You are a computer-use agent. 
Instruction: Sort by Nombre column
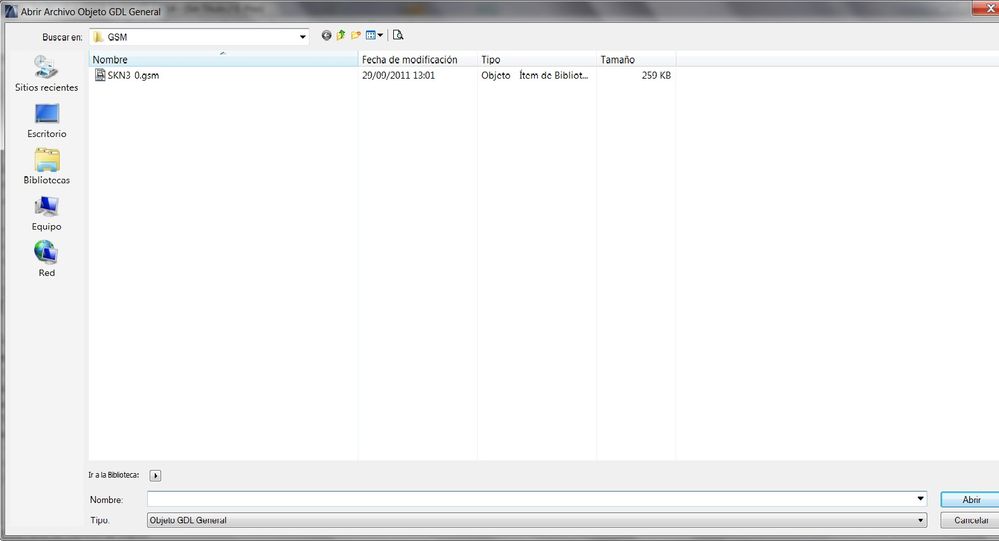[223, 59]
